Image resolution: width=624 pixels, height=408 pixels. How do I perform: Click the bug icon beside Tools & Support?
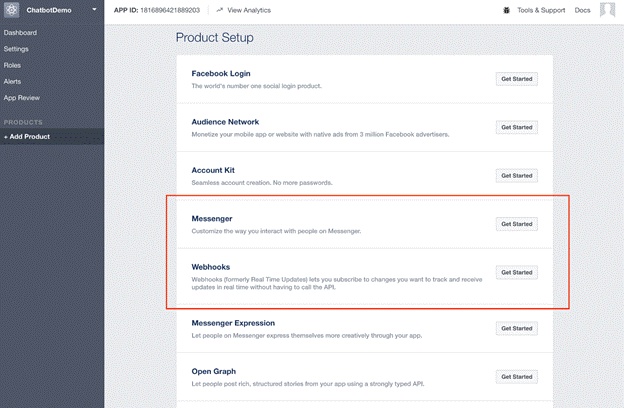(507, 10)
